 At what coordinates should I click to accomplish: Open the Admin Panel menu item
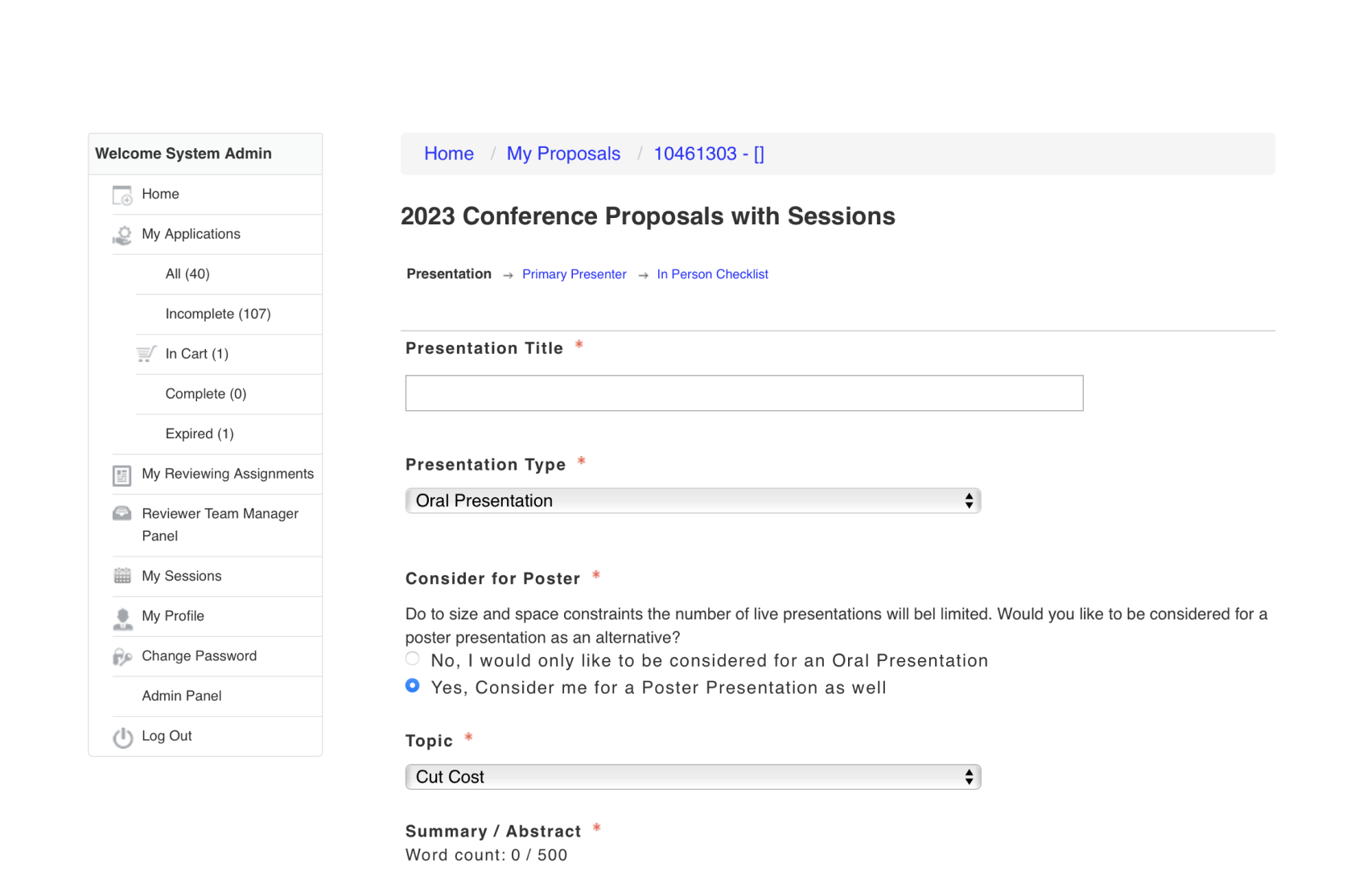182,696
